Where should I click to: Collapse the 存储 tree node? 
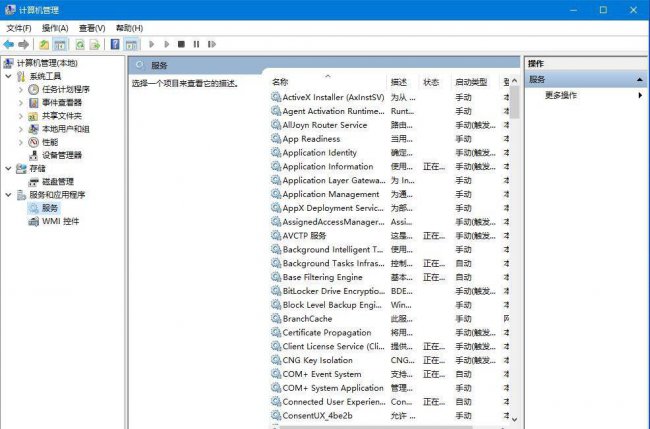pos(8,168)
